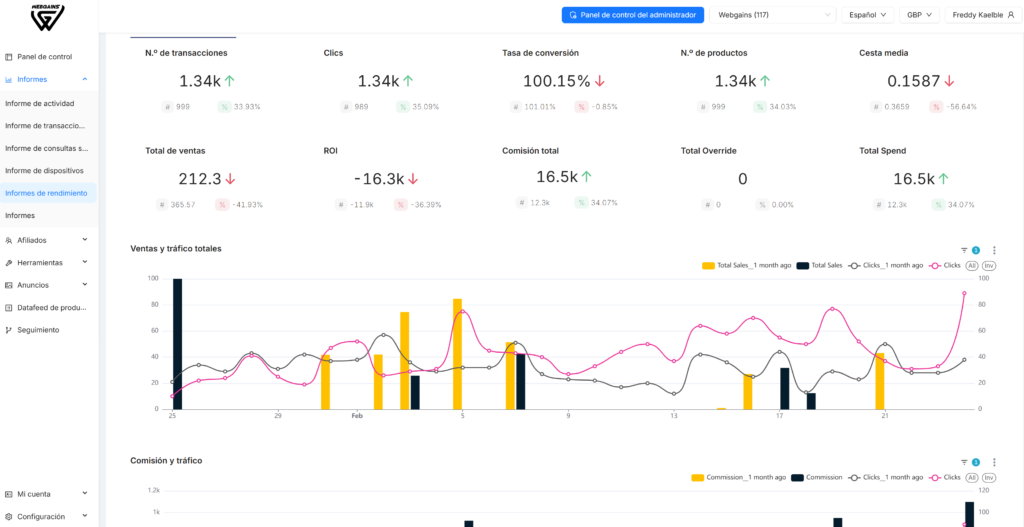The image size is (1024, 527).
Task: Click the Freddy Kaelble user button
Action: click(983, 14)
